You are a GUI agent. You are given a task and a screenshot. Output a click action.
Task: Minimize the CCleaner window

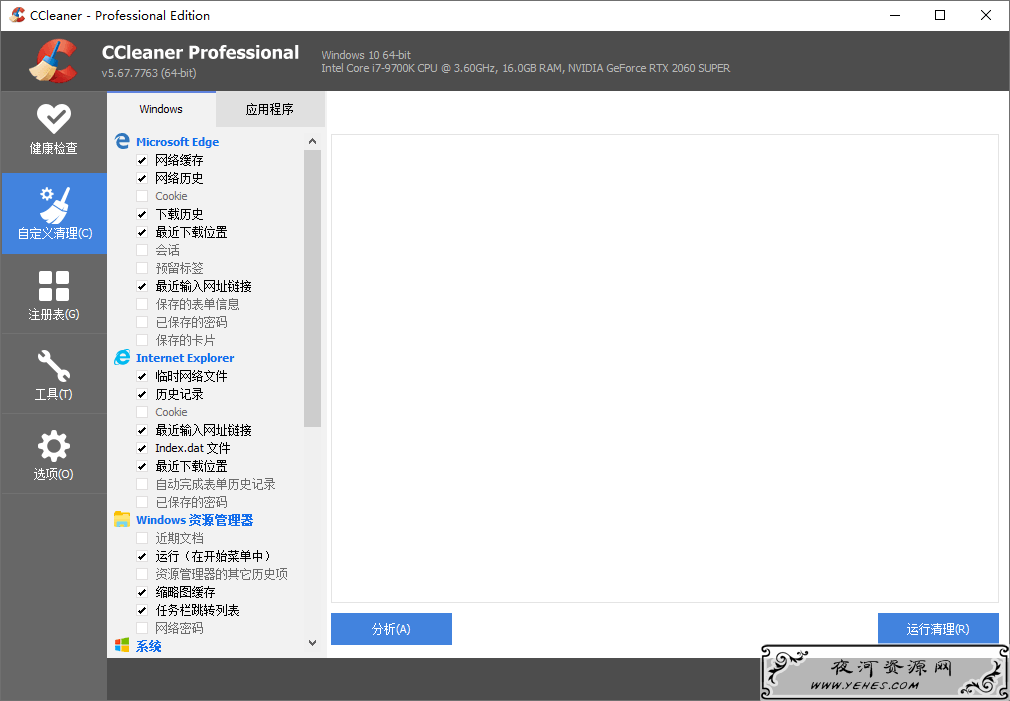[895, 15]
